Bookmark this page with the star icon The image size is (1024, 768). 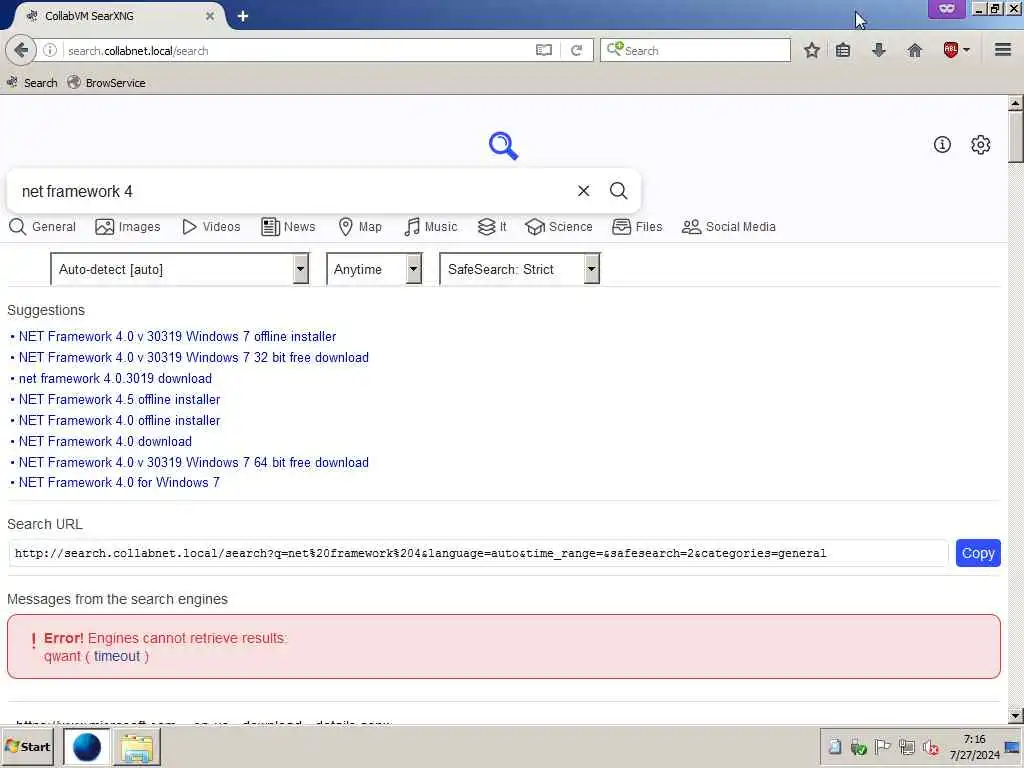point(812,50)
